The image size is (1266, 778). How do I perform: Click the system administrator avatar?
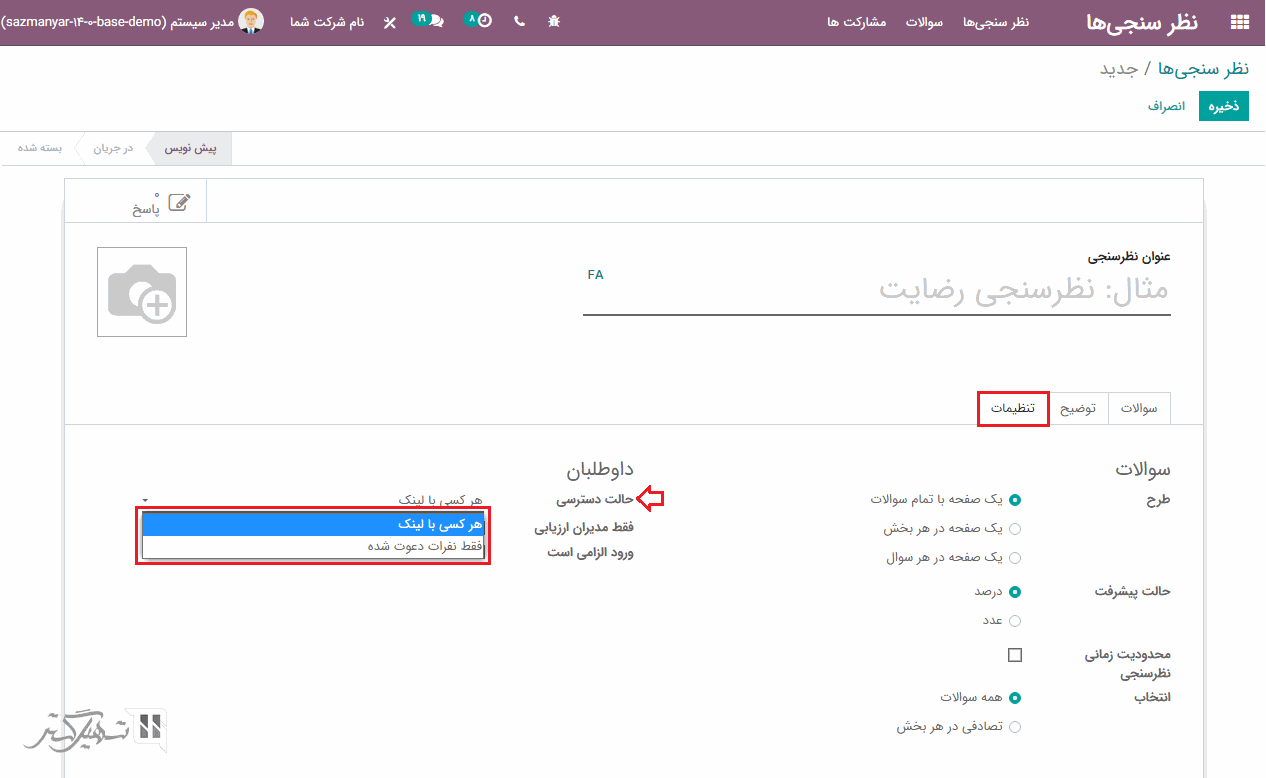tap(250, 21)
